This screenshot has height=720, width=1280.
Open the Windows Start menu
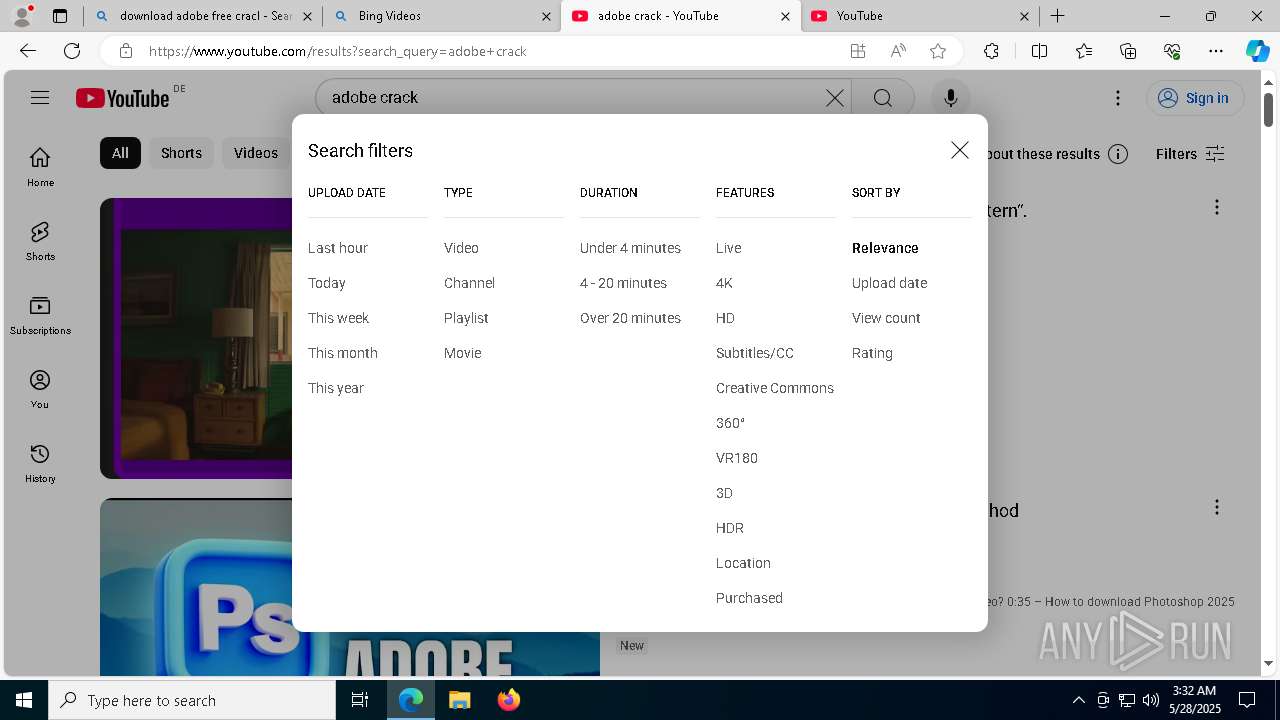24,700
